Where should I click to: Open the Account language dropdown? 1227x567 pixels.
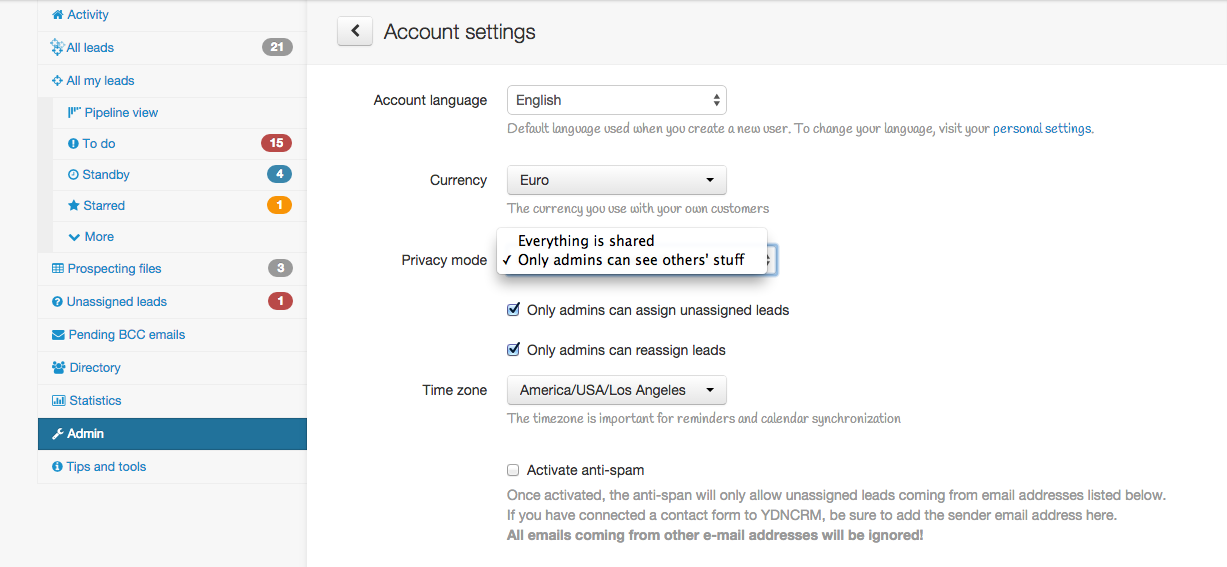click(616, 100)
